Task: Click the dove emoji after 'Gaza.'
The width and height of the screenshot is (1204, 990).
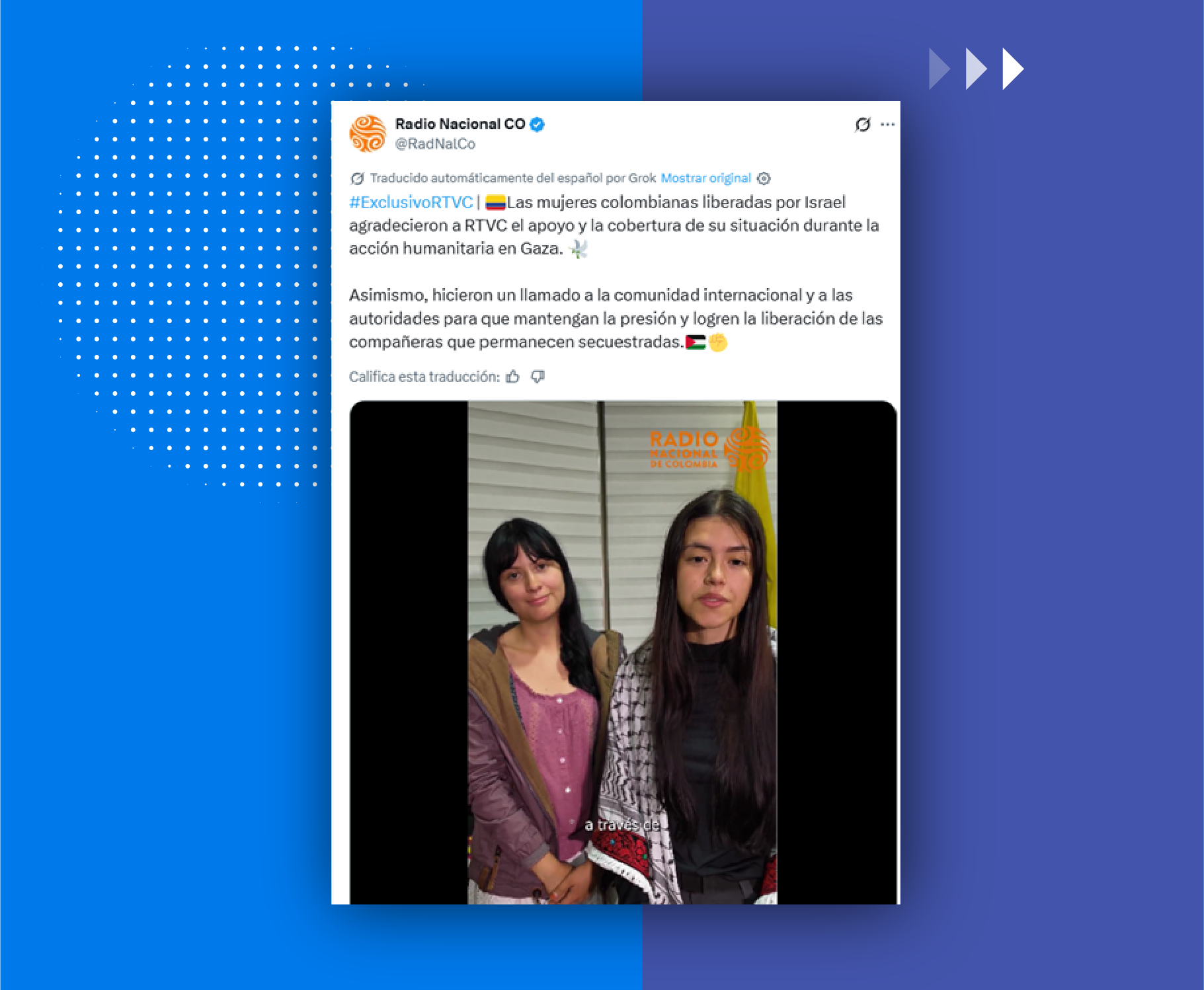Action: coord(578,248)
